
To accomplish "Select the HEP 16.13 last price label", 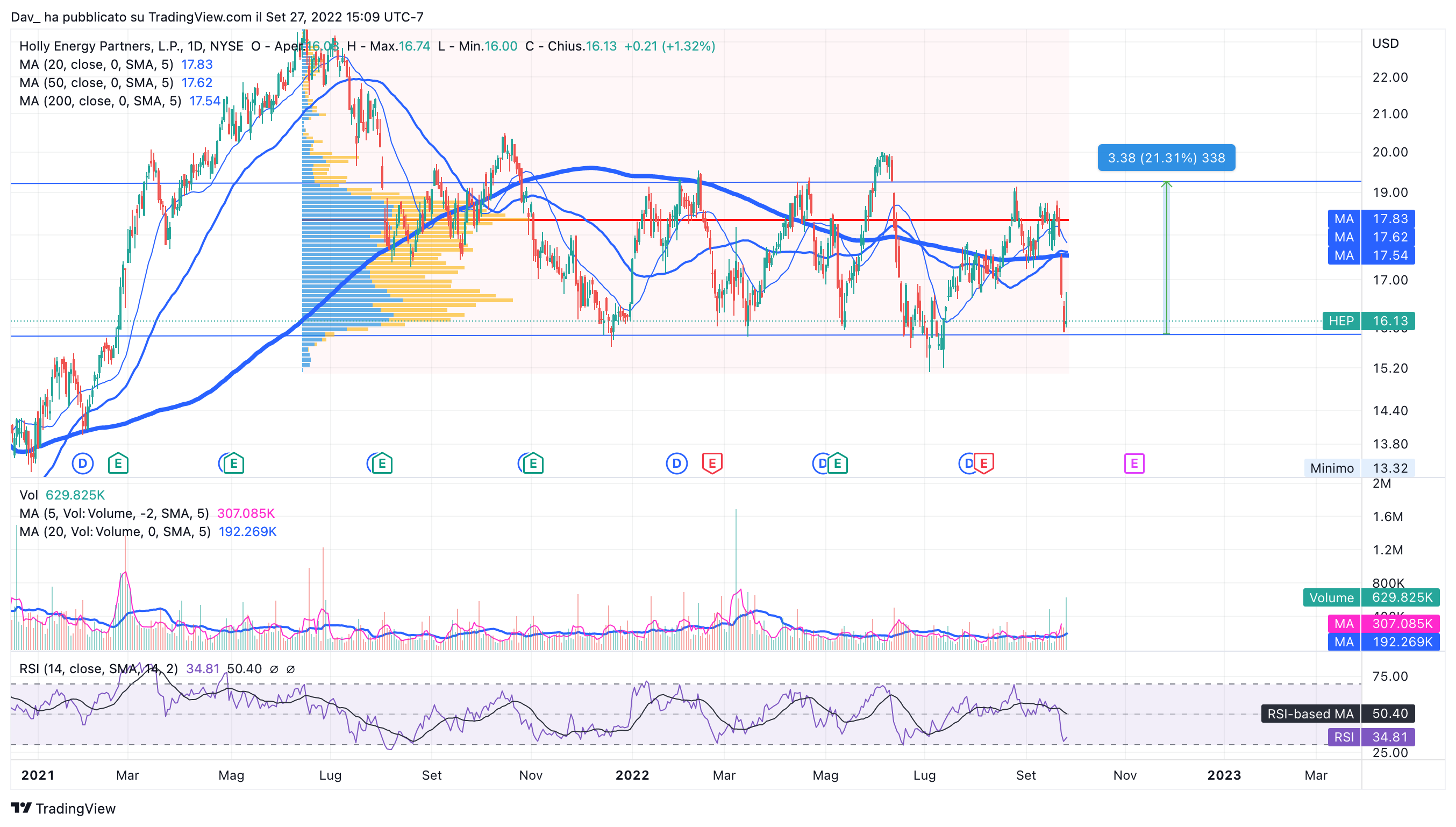I will (1368, 321).
